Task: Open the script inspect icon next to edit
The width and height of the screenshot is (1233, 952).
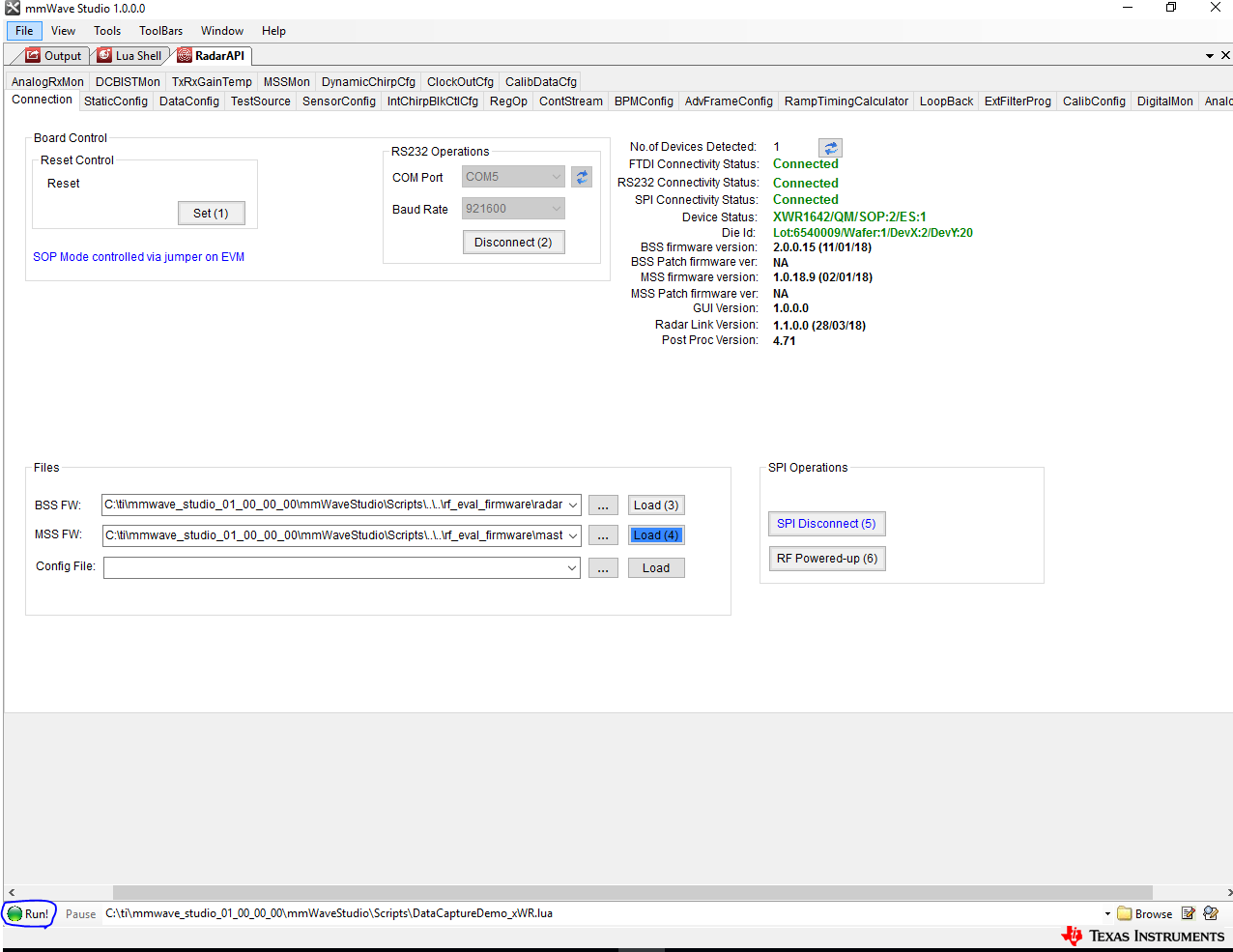Action: (x=1211, y=913)
